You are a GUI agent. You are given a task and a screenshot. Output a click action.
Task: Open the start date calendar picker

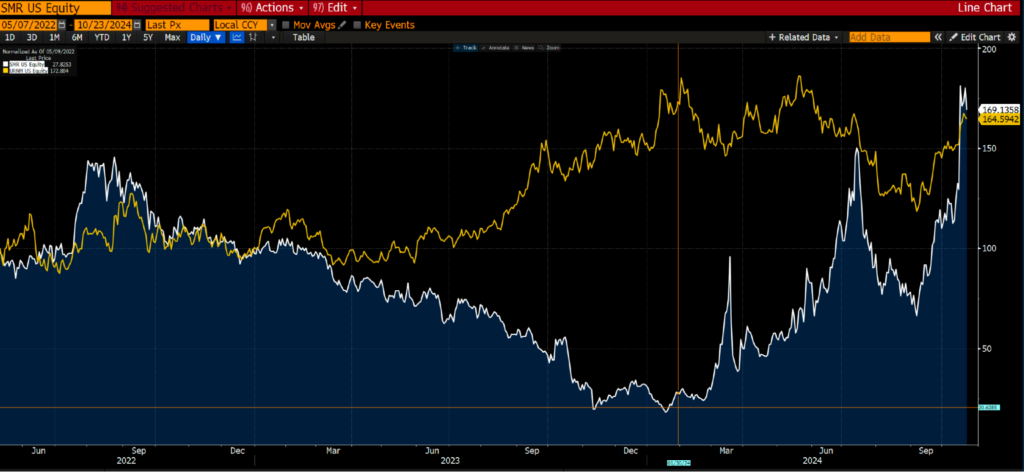click(x=63, y=24)
